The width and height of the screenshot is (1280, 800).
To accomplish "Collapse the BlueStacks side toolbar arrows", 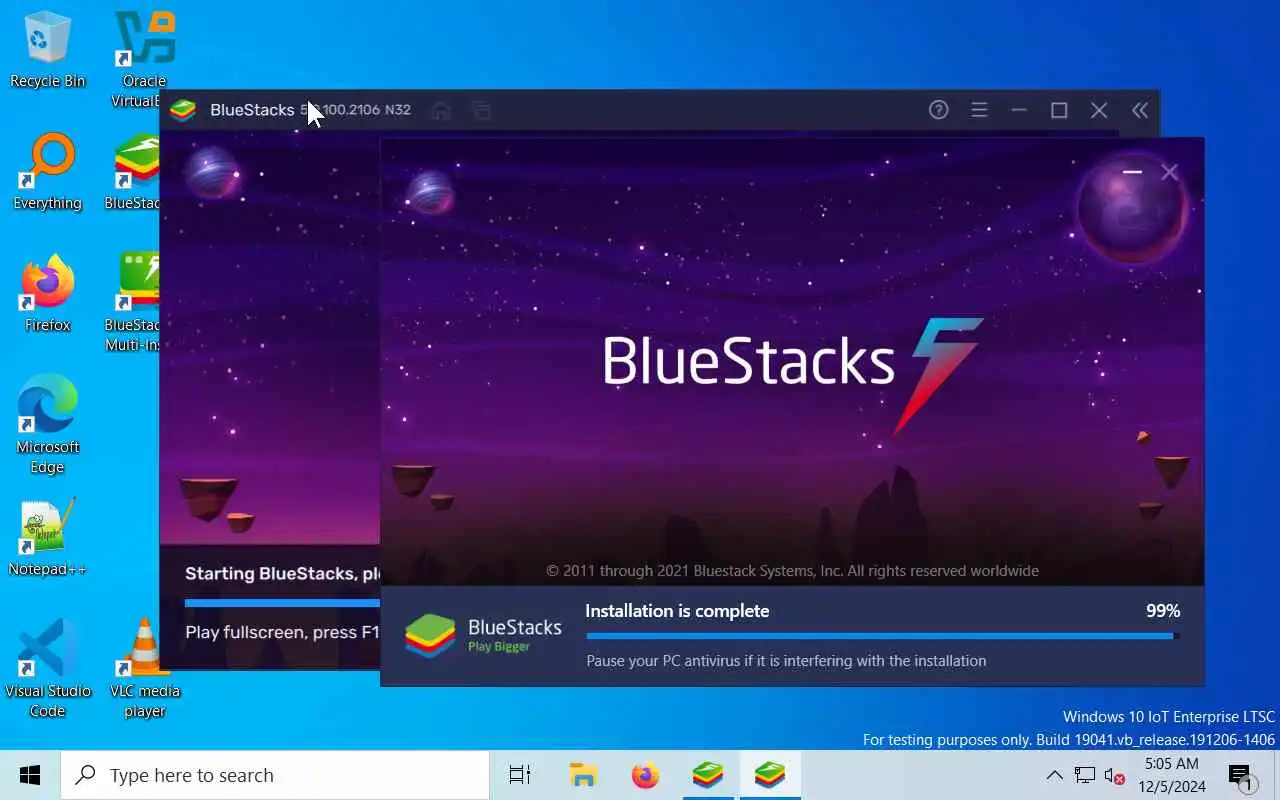I will pos(1140,110).
